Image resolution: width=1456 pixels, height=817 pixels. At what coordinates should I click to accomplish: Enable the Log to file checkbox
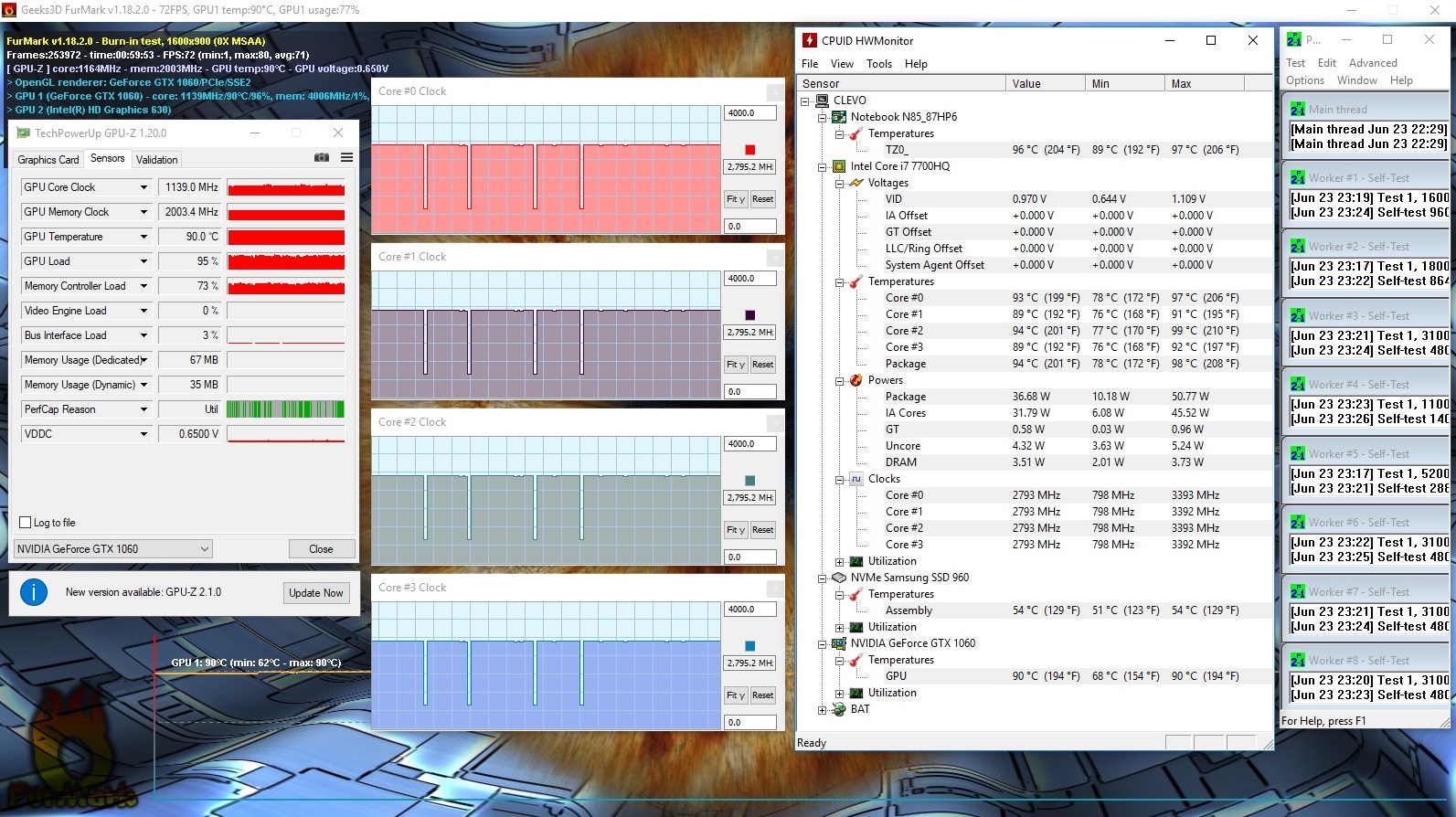point(26,523)
